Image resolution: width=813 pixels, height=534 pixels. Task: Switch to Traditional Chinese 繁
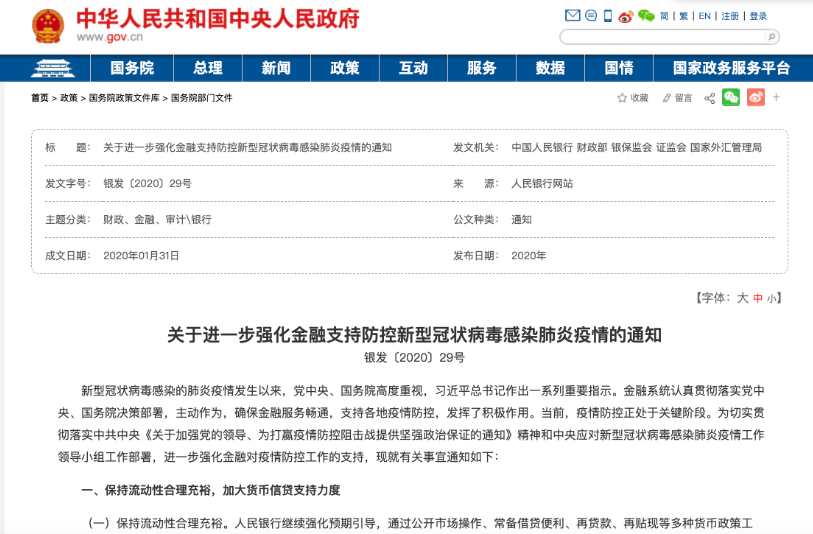[x=684, y=16]
